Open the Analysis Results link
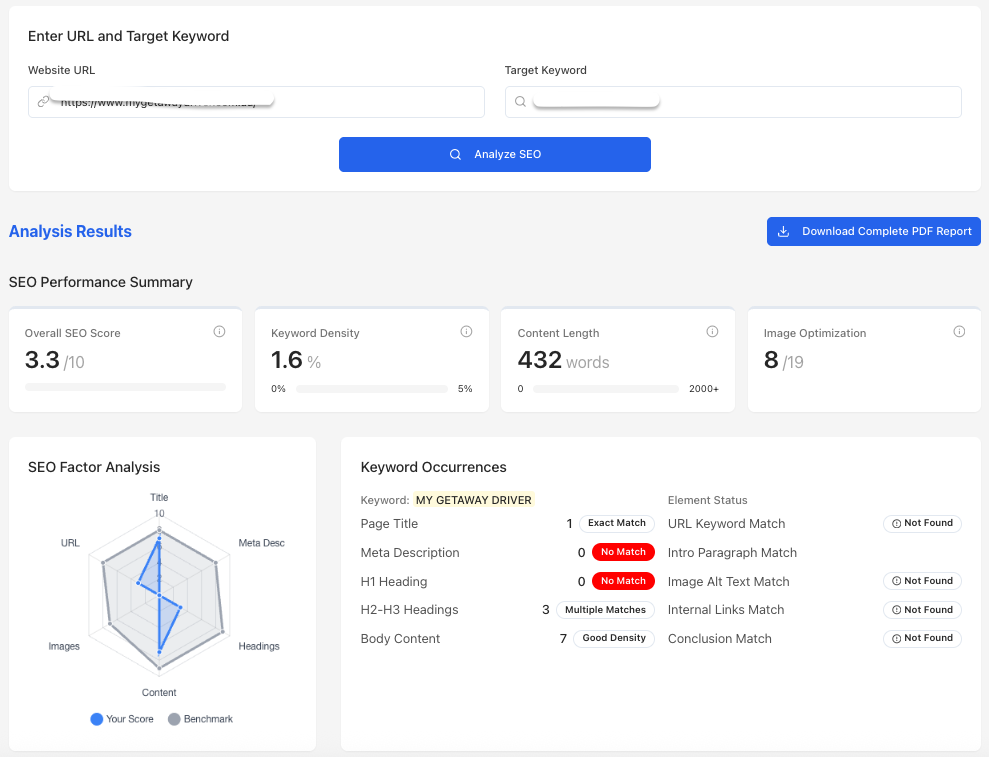Viewport: 989px width, 757px height. (x=69, y=231)
